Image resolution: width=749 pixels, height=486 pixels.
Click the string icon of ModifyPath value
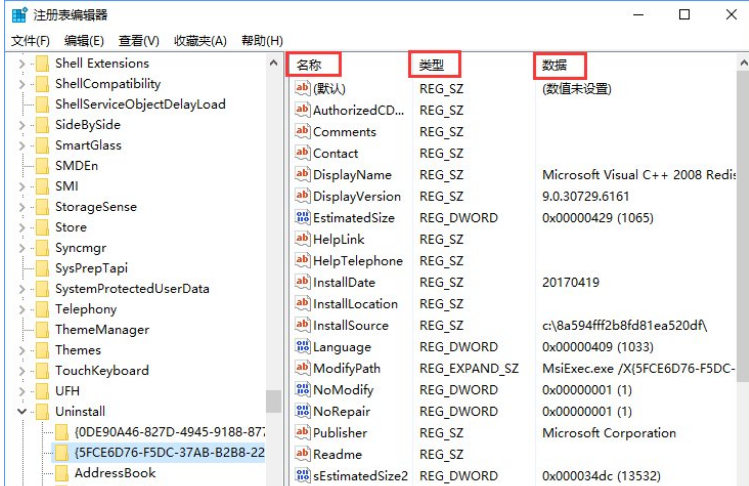tap(302, 367)
